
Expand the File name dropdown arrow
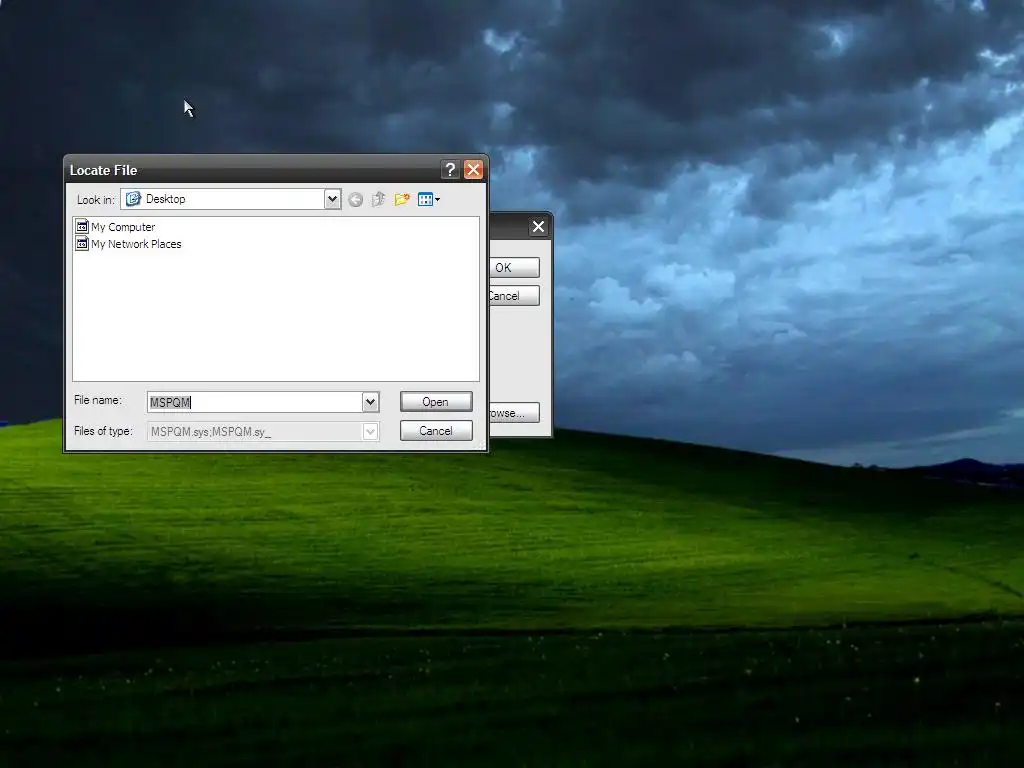tap(370, 402)
